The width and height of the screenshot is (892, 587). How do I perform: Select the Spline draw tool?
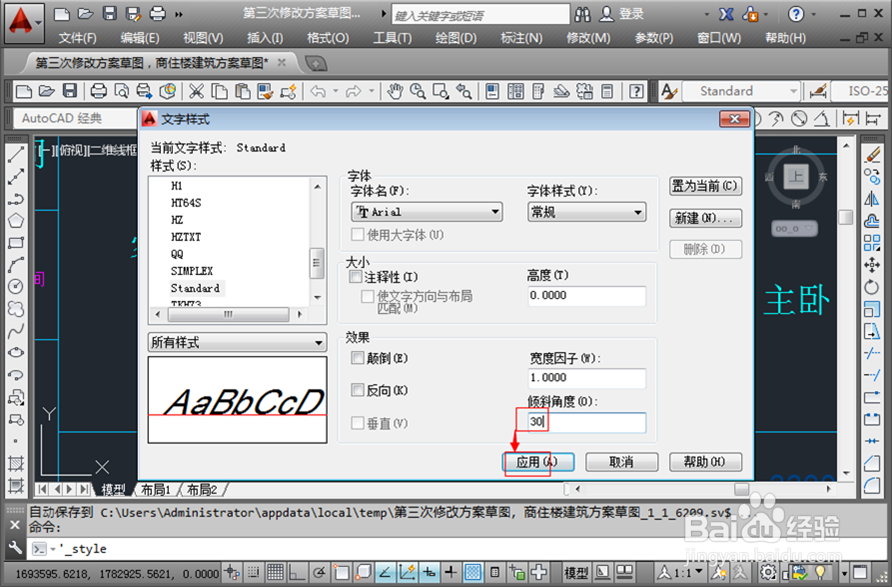[x=16, y=330]
